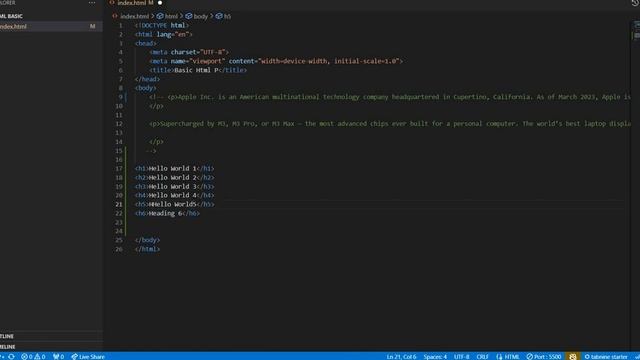Click h5 element in breadcrumb
This screenshot has width=640, height=360.
click(227, 16)
